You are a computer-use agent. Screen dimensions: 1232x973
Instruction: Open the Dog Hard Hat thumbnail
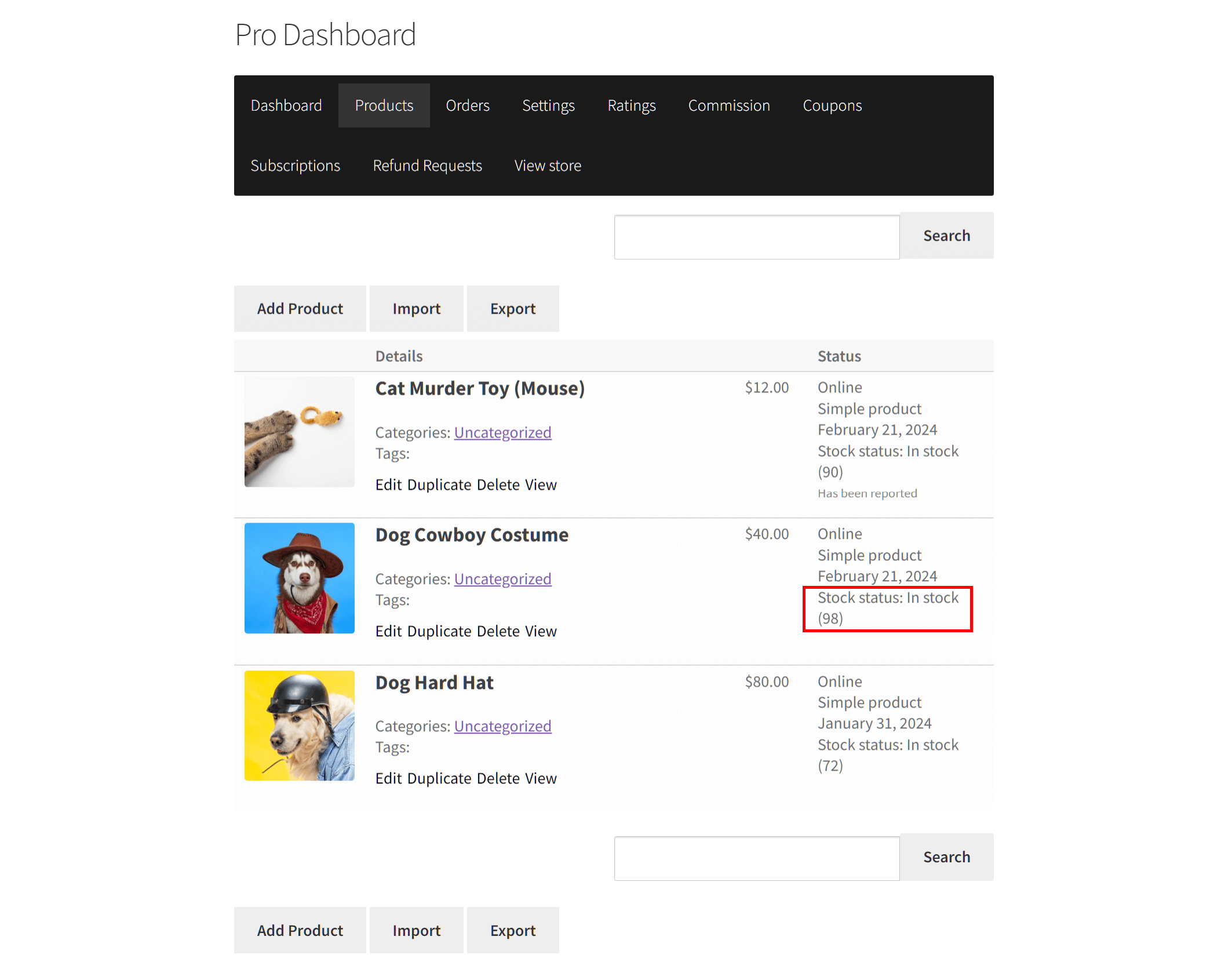[300, 726]
